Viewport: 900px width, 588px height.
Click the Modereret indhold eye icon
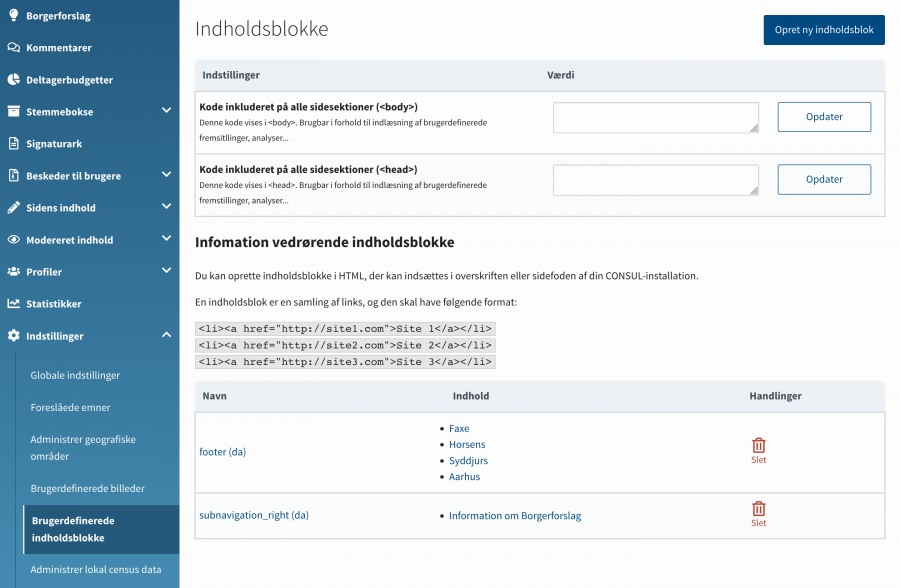tap(13, 239)
